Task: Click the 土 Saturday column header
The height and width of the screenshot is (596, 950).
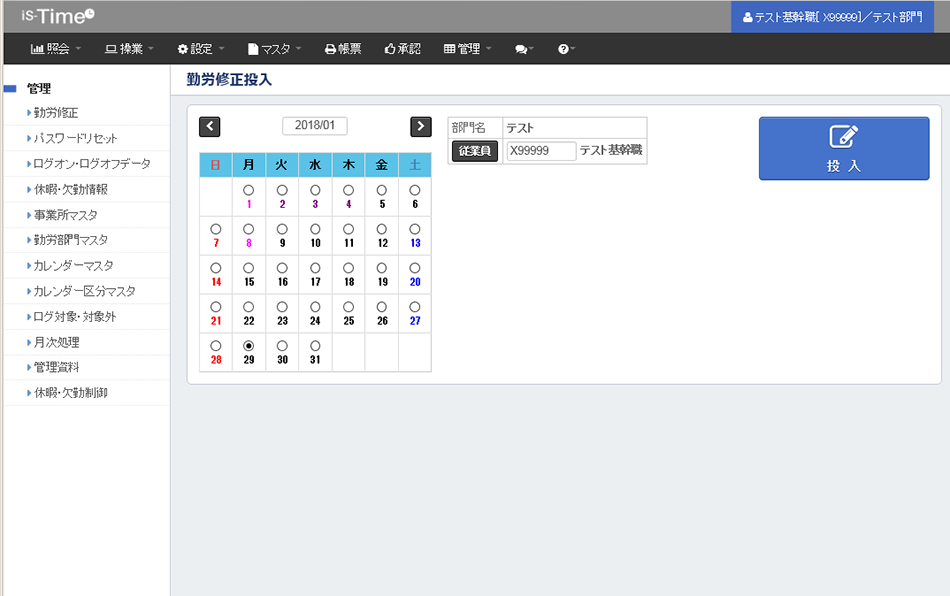Action: [x=415, y=165]
